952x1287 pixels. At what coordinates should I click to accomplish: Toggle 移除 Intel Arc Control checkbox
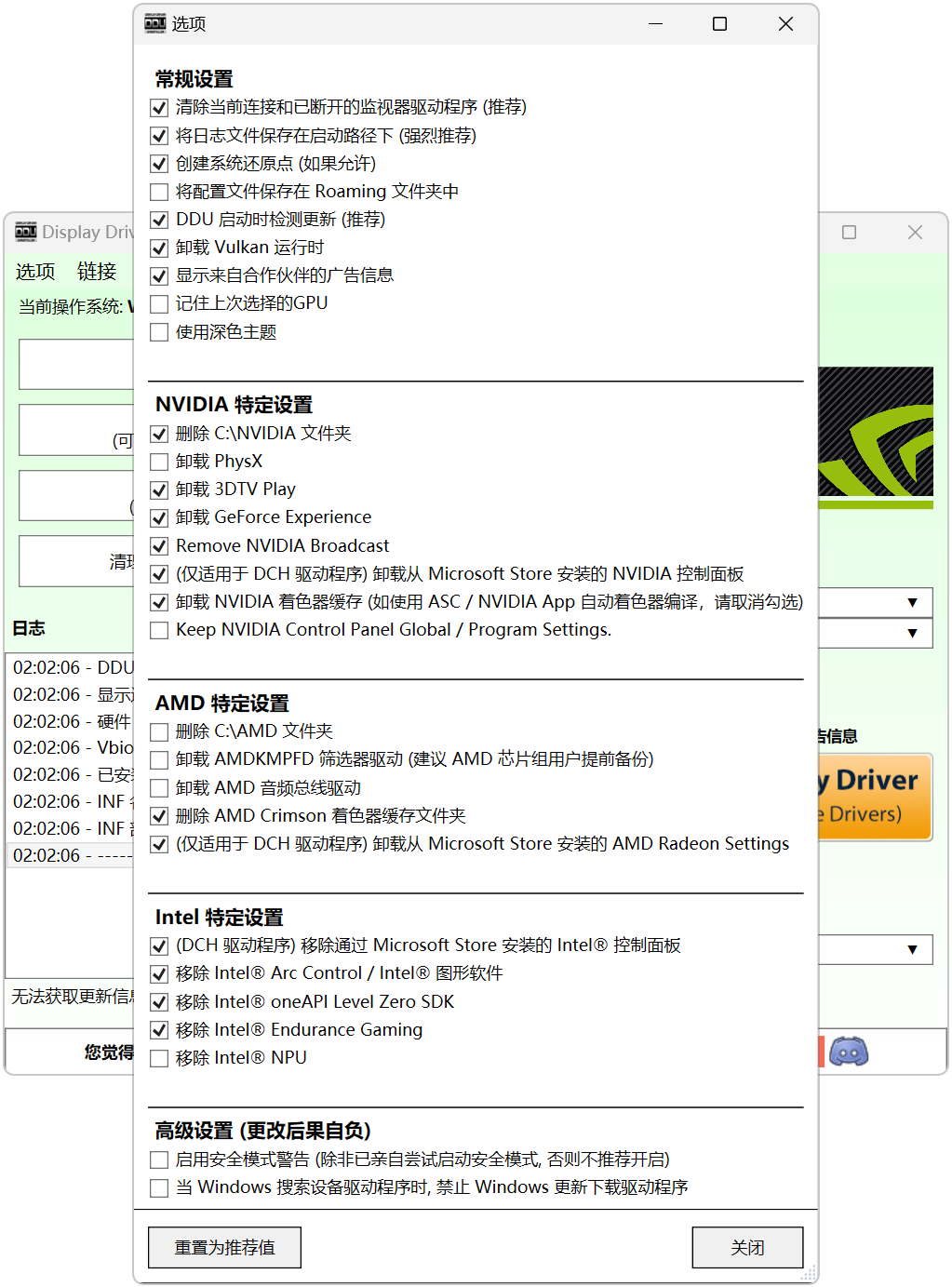159,973
